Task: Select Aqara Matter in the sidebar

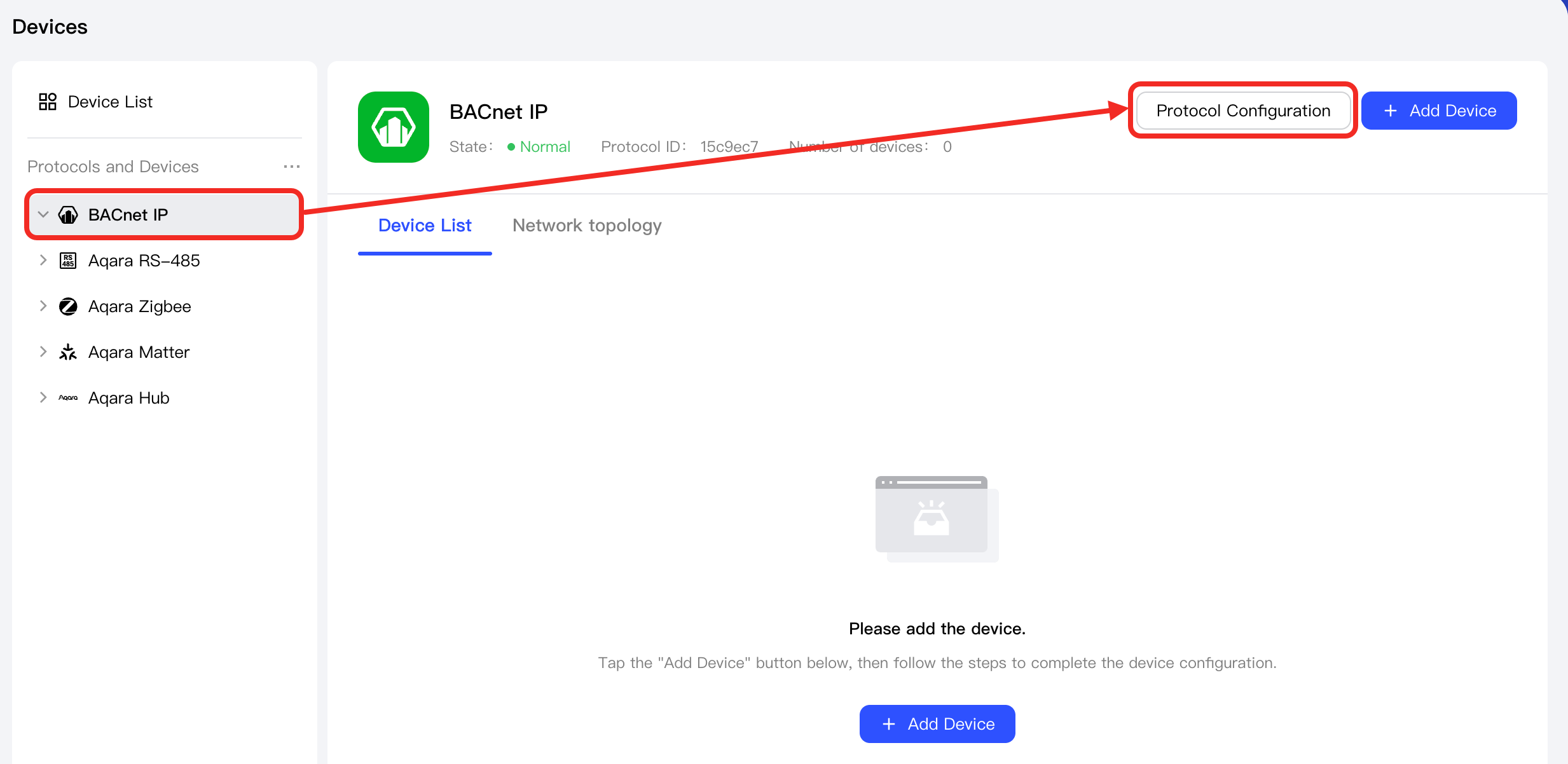Action: click(139, 352)
